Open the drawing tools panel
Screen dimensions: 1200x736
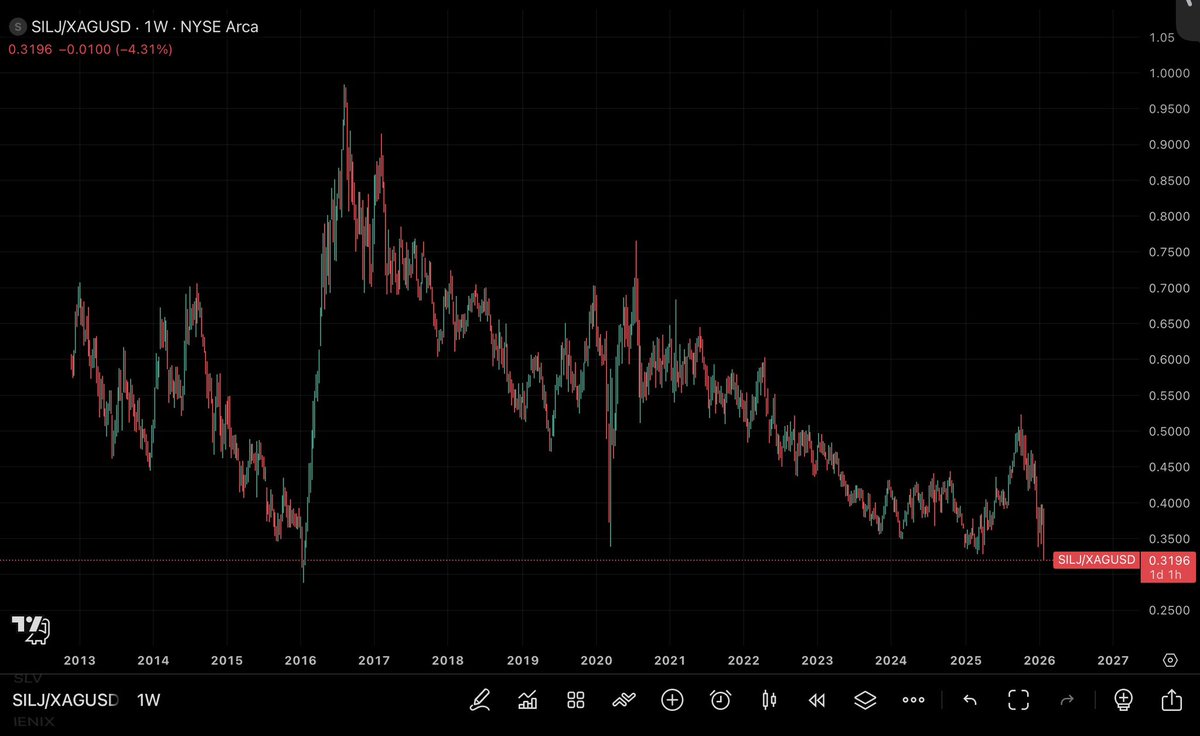[x=480, y=700]
